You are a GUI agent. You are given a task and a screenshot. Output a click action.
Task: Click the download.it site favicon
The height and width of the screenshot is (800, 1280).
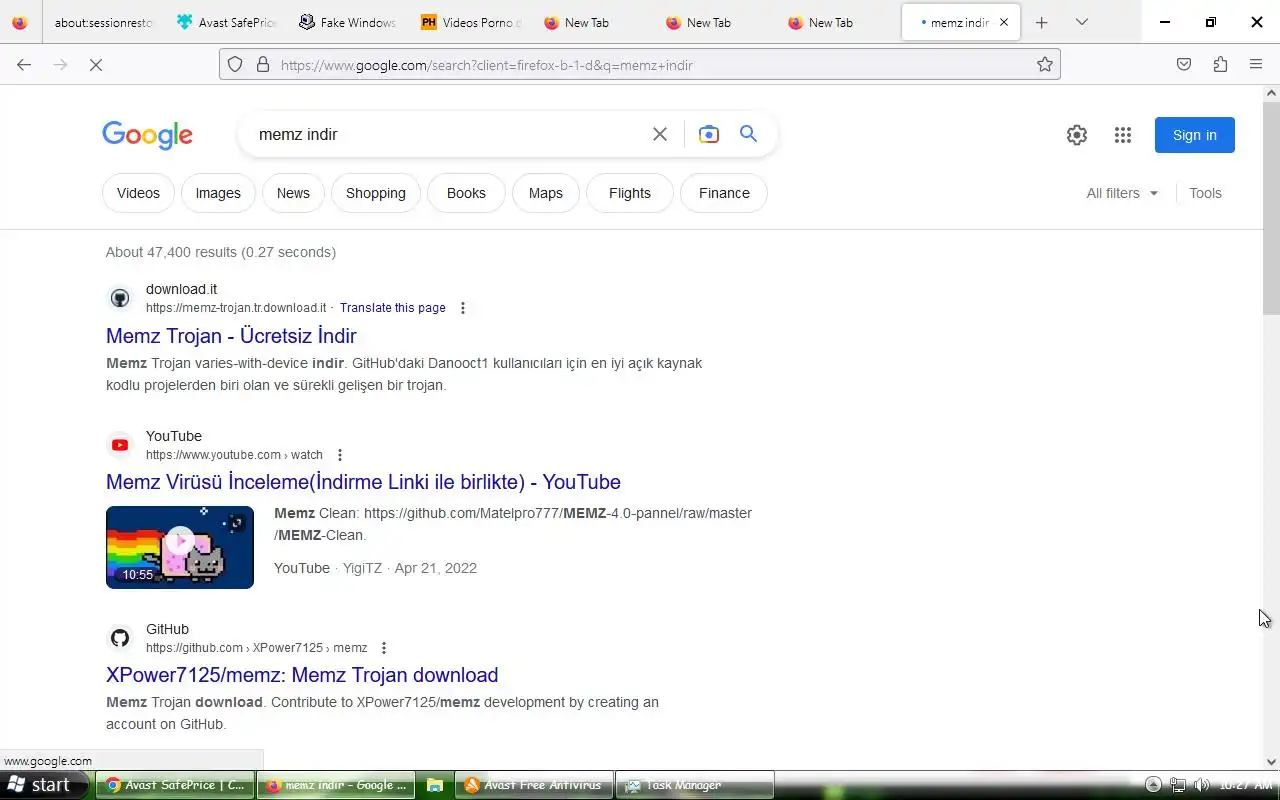pos(120,298)
